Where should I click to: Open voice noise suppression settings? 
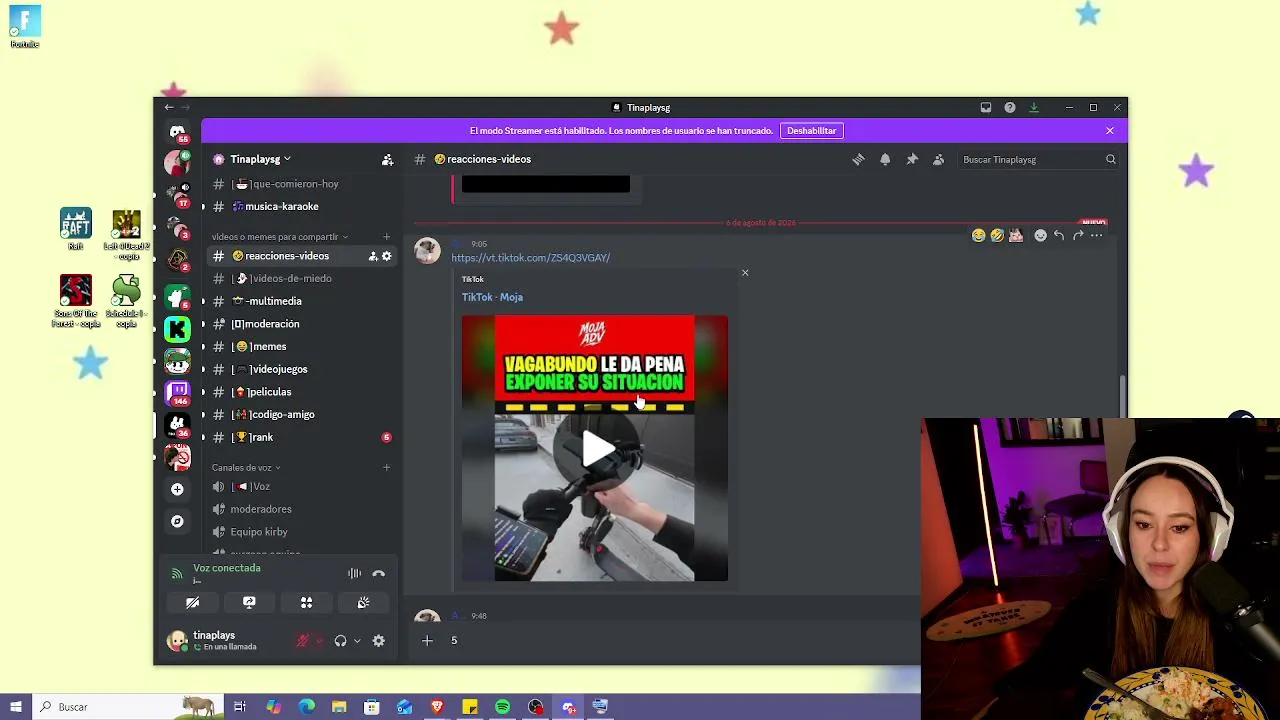point(354,573)
